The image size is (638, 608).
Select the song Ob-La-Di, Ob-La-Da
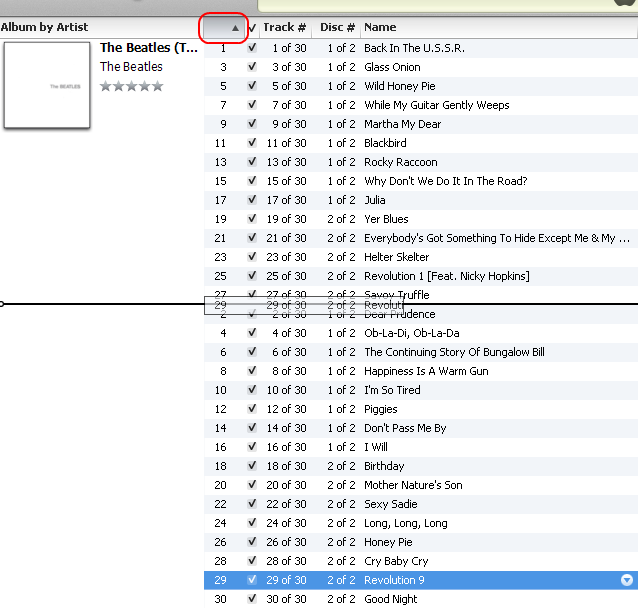(x=412, y=333)
